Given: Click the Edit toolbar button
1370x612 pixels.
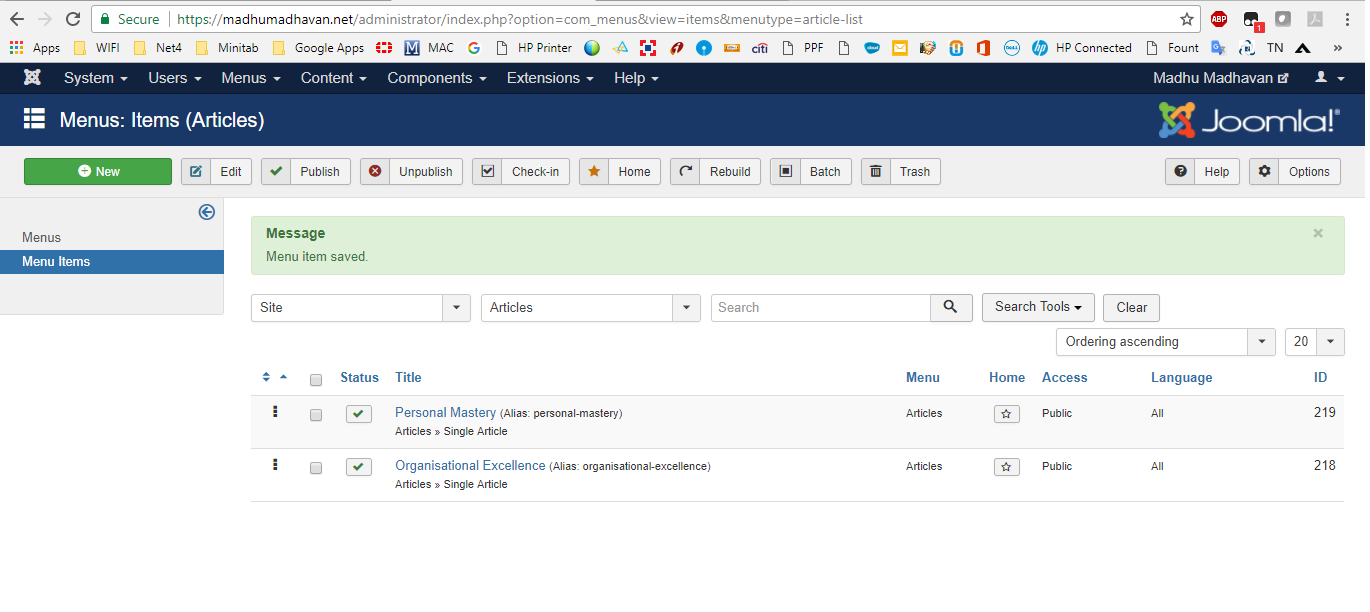Looking at the screenshot, I should coord(216,171).
